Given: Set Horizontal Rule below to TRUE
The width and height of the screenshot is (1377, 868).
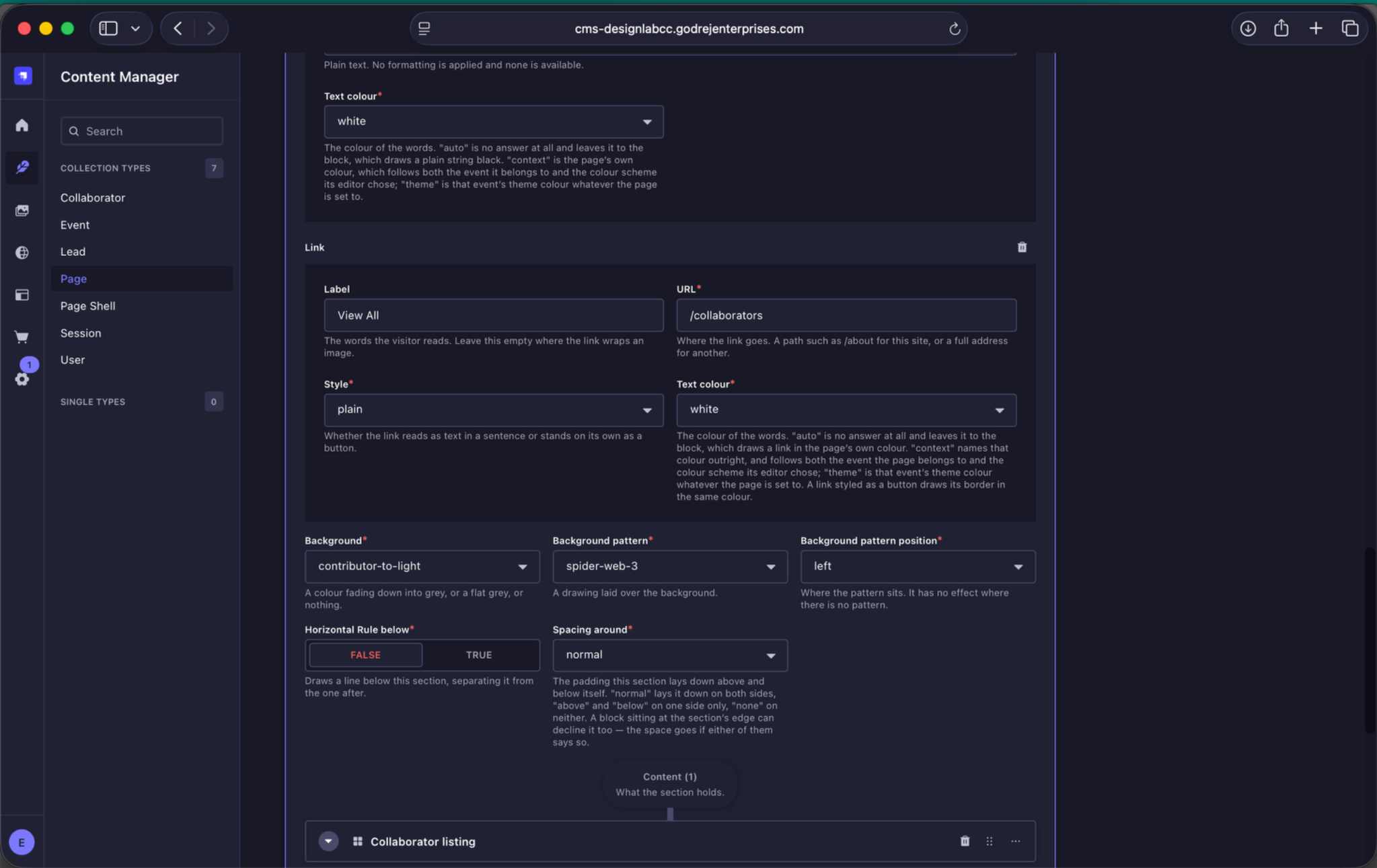Looking at the screenshot, I should 479,655.
